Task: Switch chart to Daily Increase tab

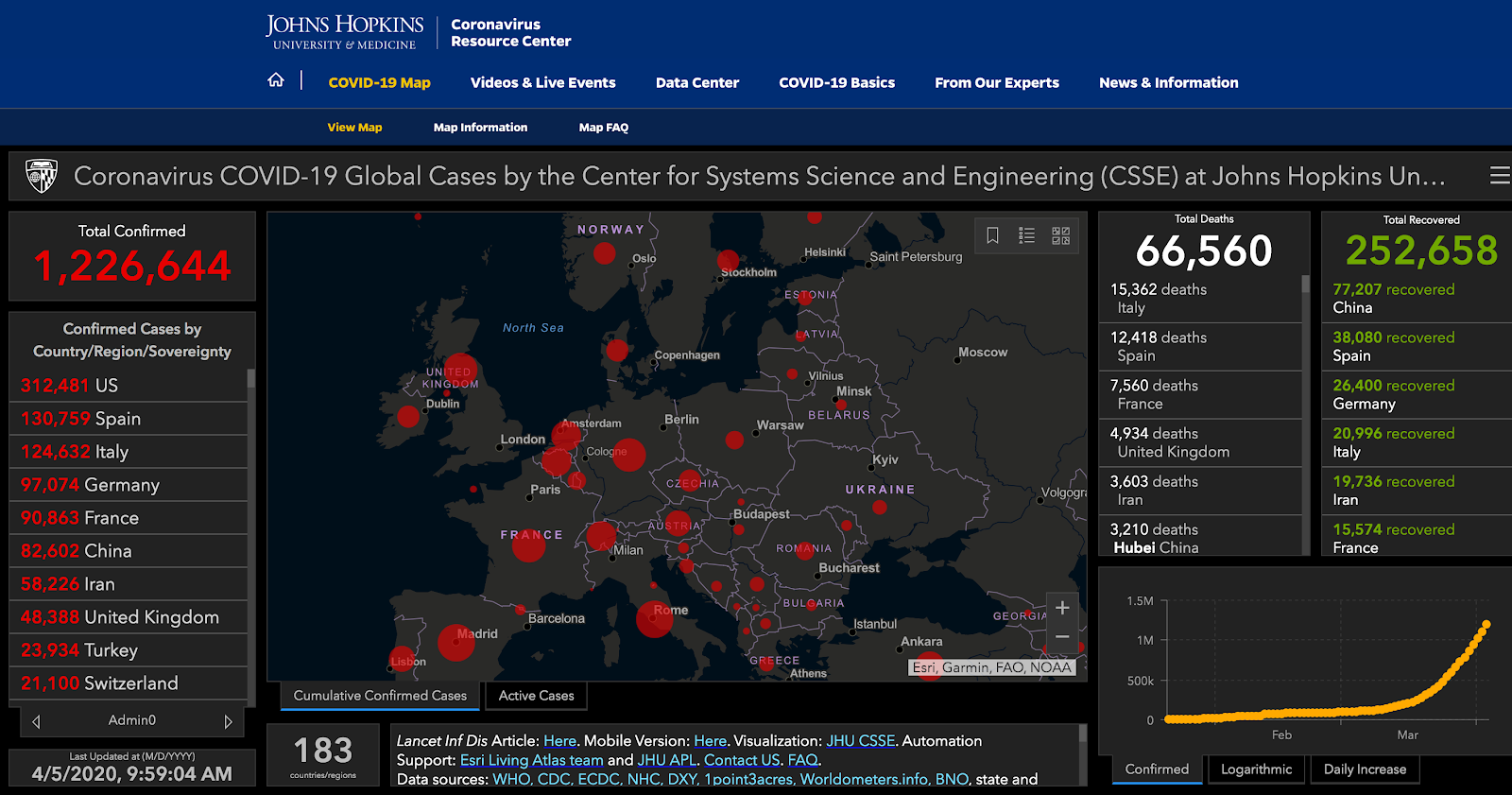Action: click(x=1365, y=769)
